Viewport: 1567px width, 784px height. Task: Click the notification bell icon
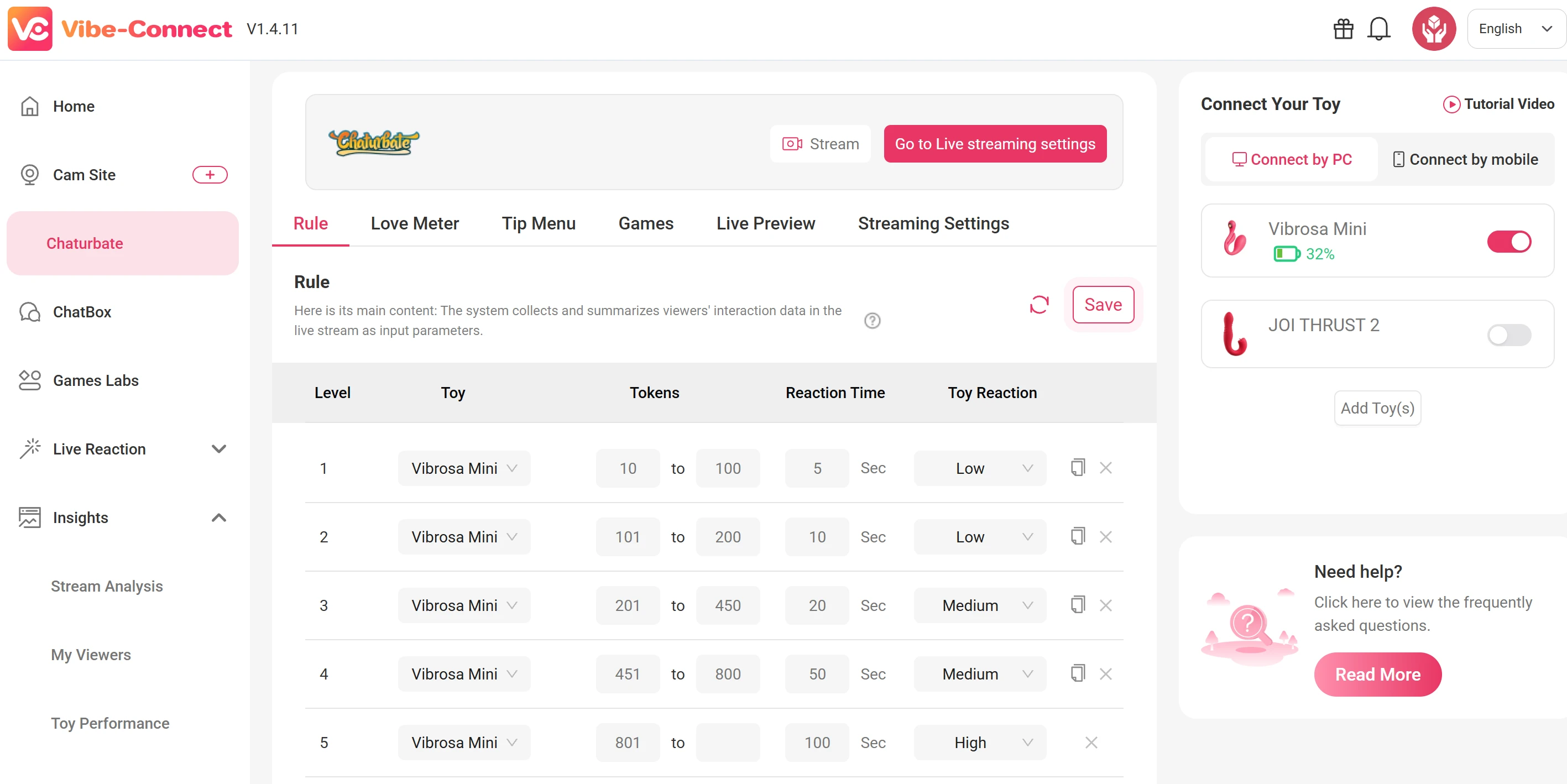tap(1378, 29)
